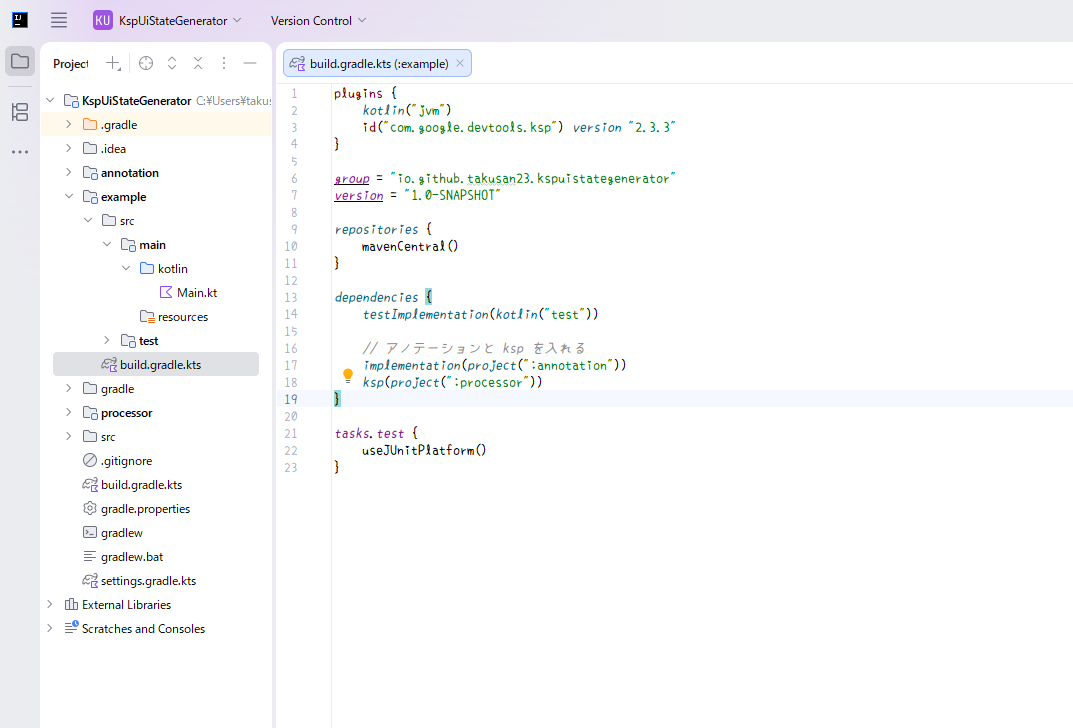Click the Project tool window folder icon
Screen dimensions: 1073x728
click(x=20, y=61)
